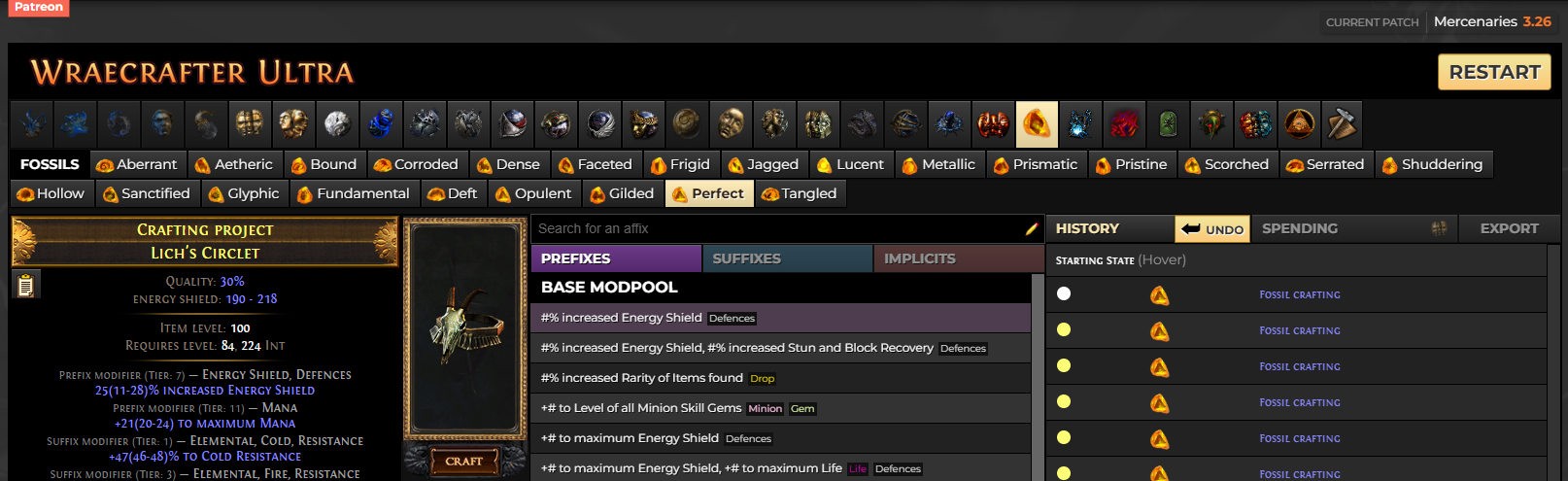Viewport: 1568px width, 481px height.
Task: Click the fossil icon in the first history row
Action: point(1159,295)
